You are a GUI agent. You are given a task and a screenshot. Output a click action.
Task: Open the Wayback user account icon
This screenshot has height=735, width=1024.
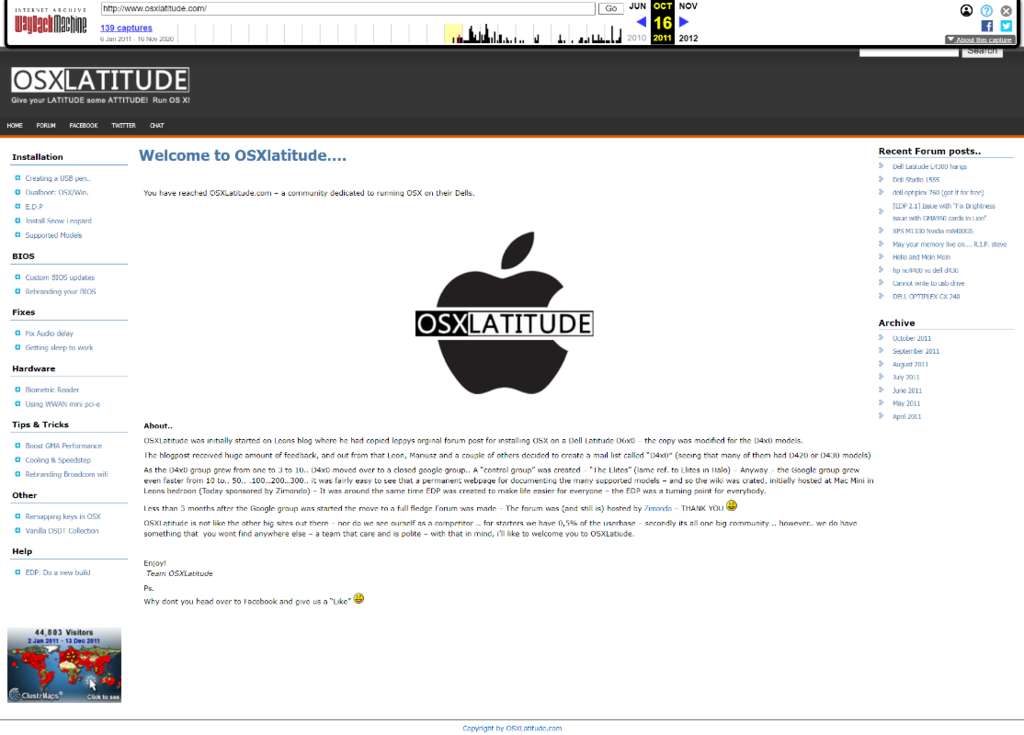click(966, 10)
